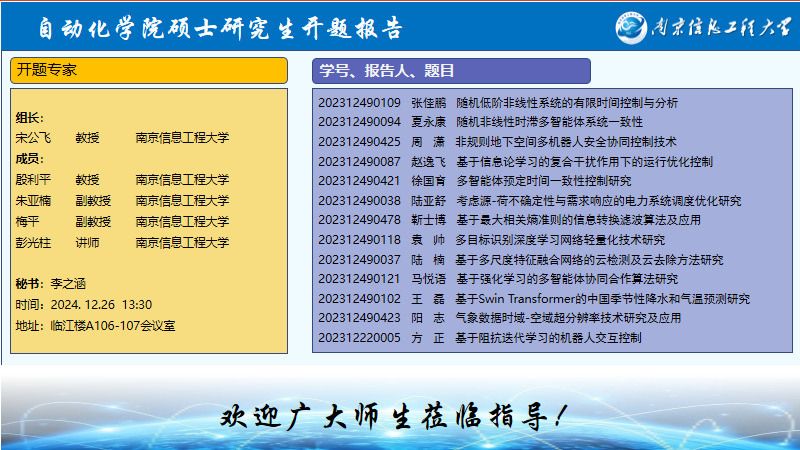Click the row for student 202312490118 袁帅
This screenshot has width=800, height=450.
491,240
